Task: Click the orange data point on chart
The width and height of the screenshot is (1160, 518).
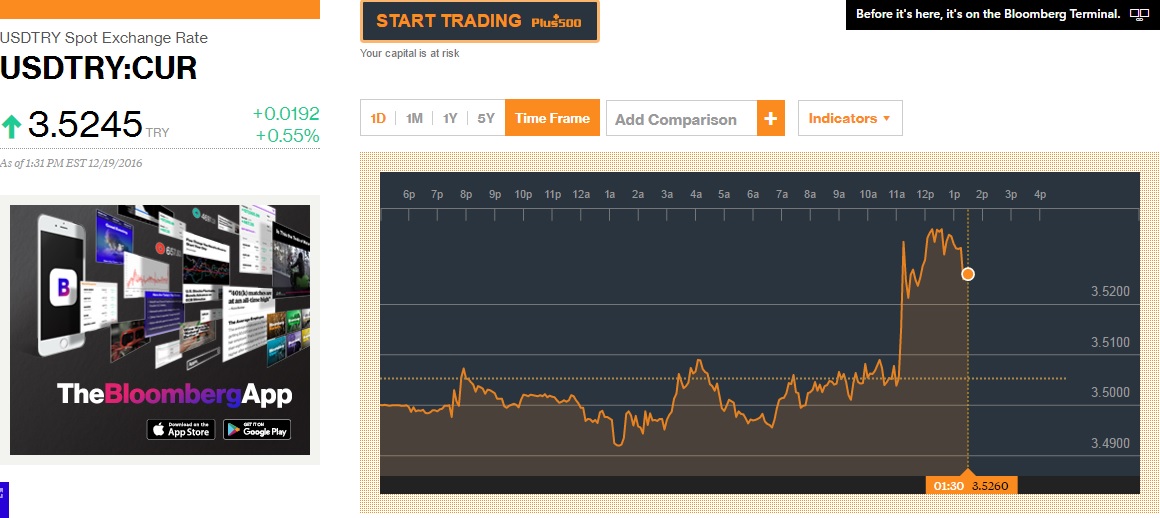Action: point(968,275)
